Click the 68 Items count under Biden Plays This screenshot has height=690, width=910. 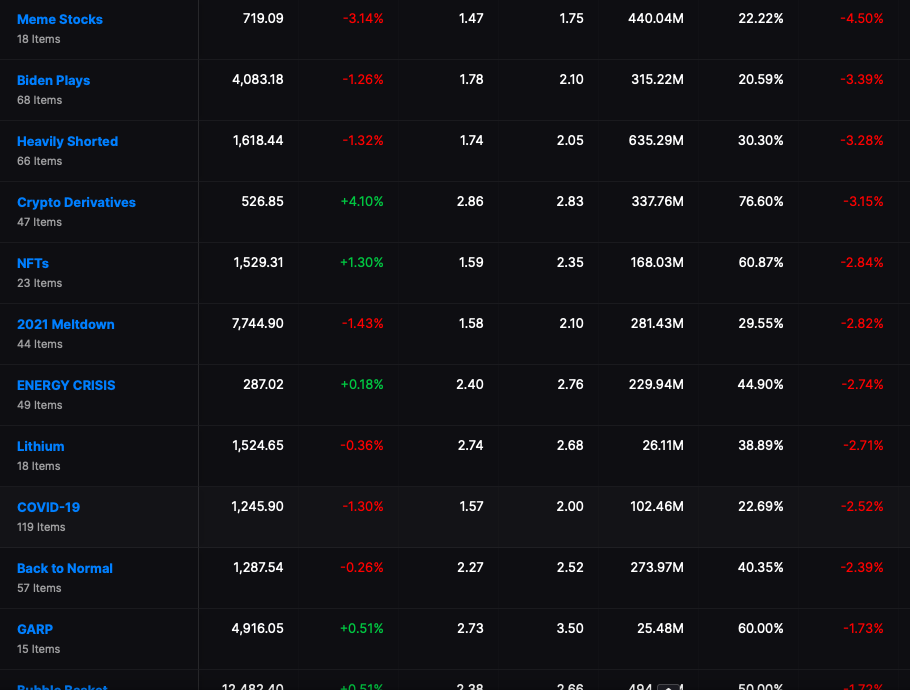[39, 100]
